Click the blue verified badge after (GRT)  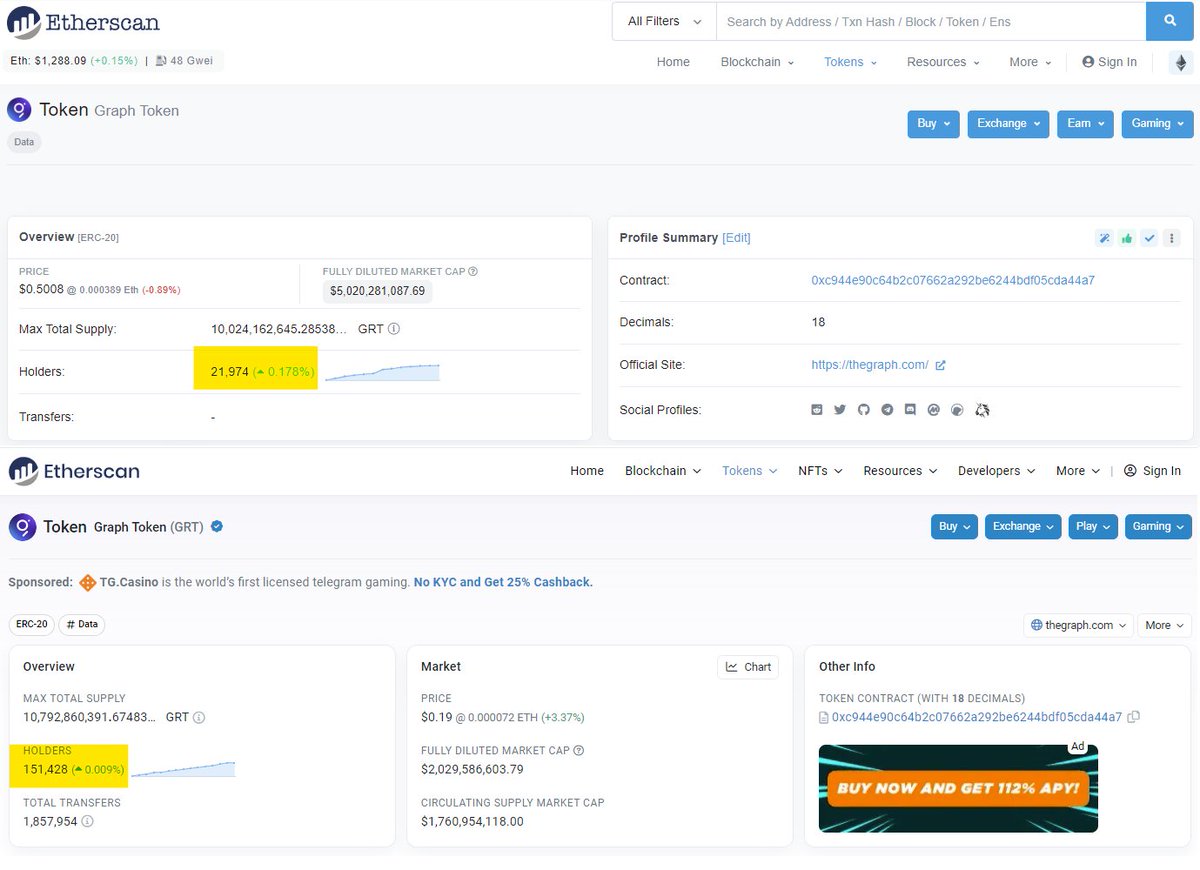[216, 526]
